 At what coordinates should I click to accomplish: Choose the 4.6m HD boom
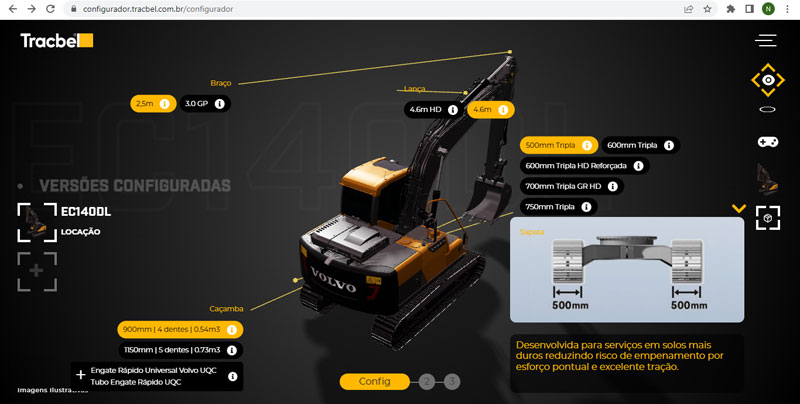click(434, 110)
